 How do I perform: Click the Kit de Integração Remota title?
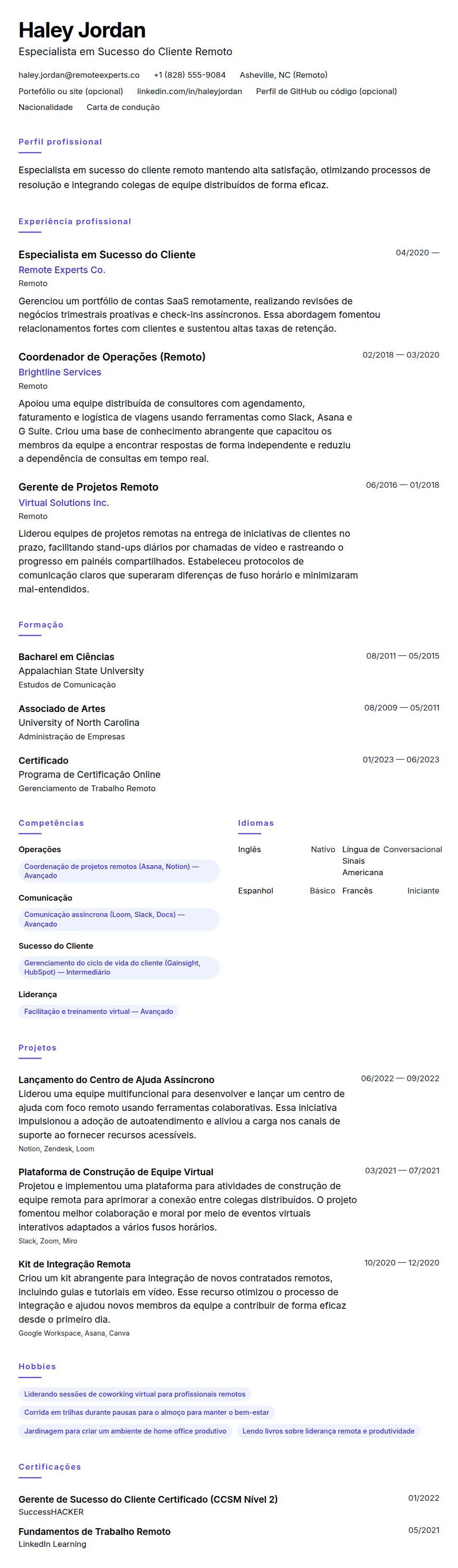[x=74, y=1264]
